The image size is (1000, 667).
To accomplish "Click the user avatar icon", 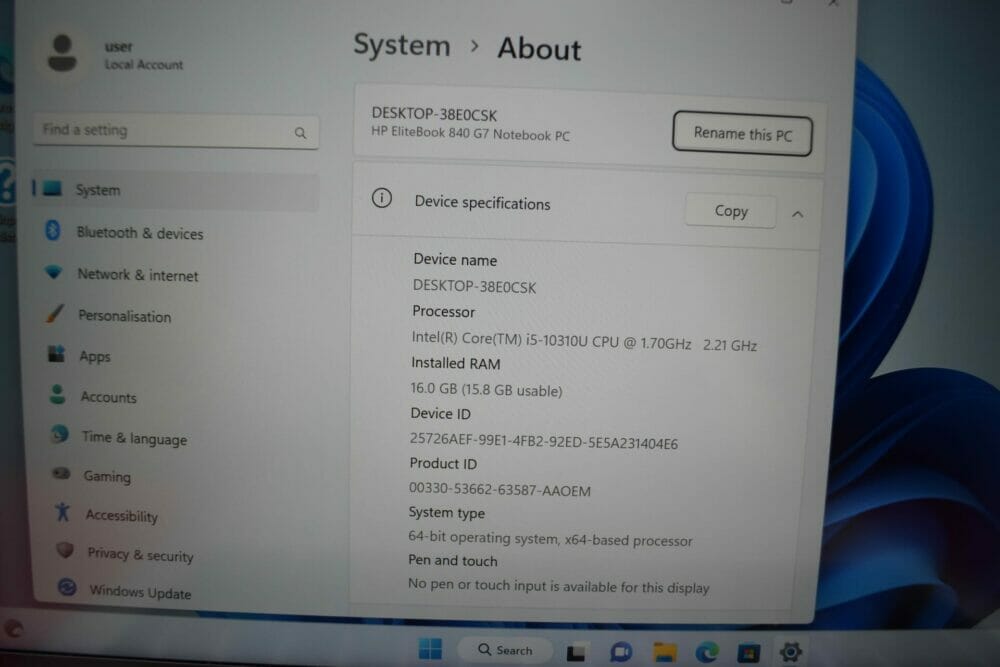I will click(62, 54).
